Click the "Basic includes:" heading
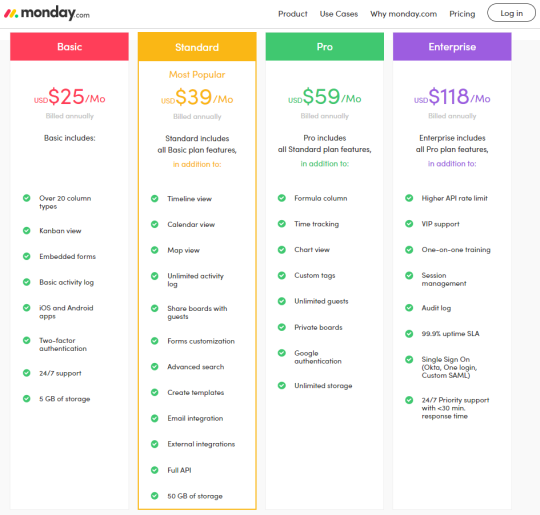Screen dimensions: 540x515 coord(70,138)
